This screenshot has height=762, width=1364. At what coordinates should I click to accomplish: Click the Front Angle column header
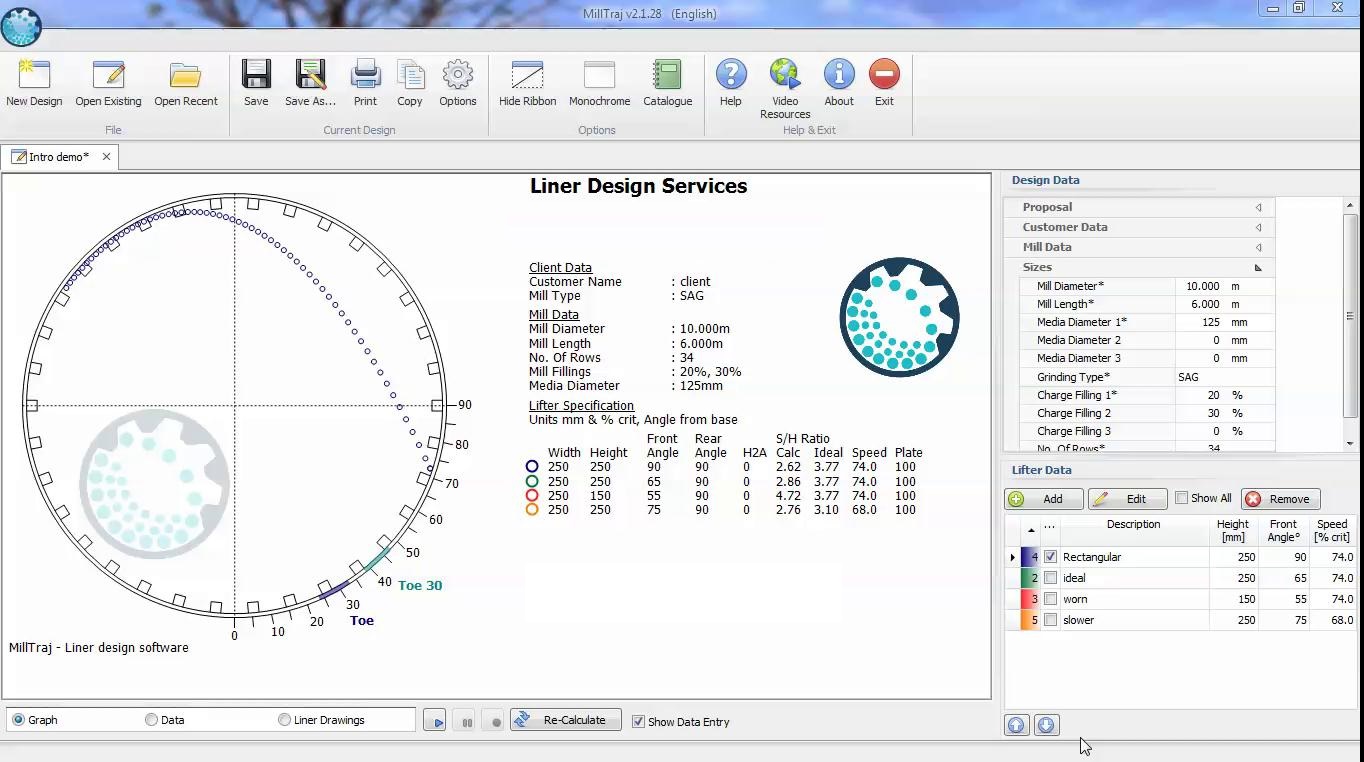tap(1283, 530)
